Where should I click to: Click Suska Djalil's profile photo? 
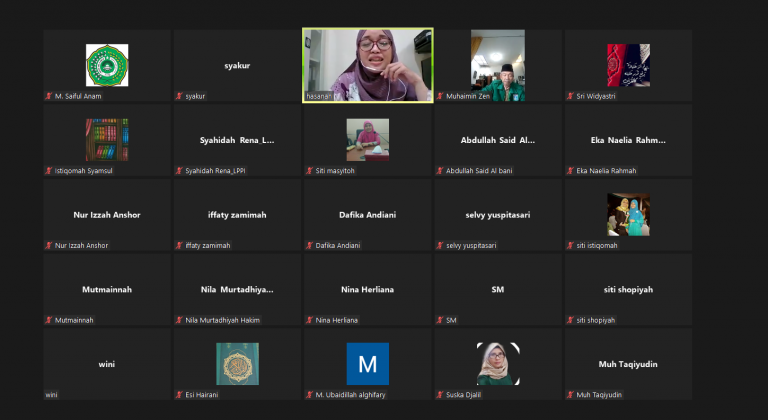[498, 364]
